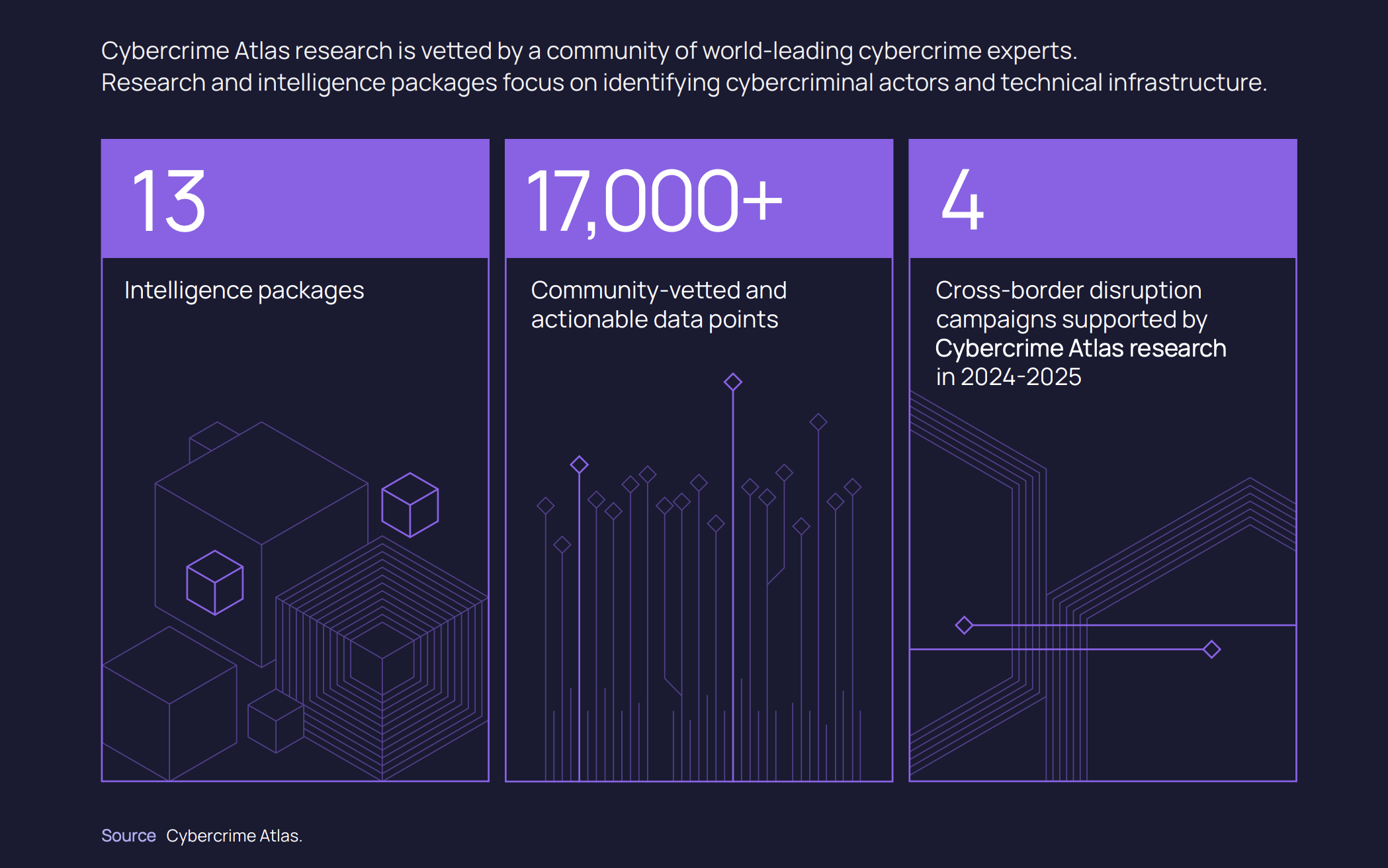Click diamond at right end of lower horizontal line
The height and width of the screenshot is (868, 1388).
point(1211,649)
